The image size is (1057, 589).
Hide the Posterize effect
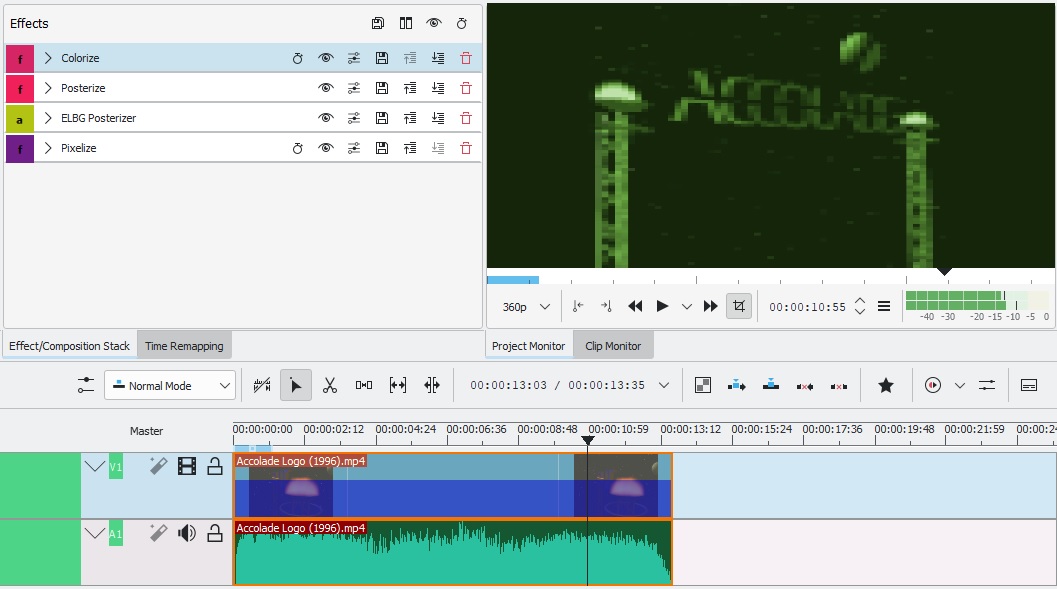click(326, 88)
